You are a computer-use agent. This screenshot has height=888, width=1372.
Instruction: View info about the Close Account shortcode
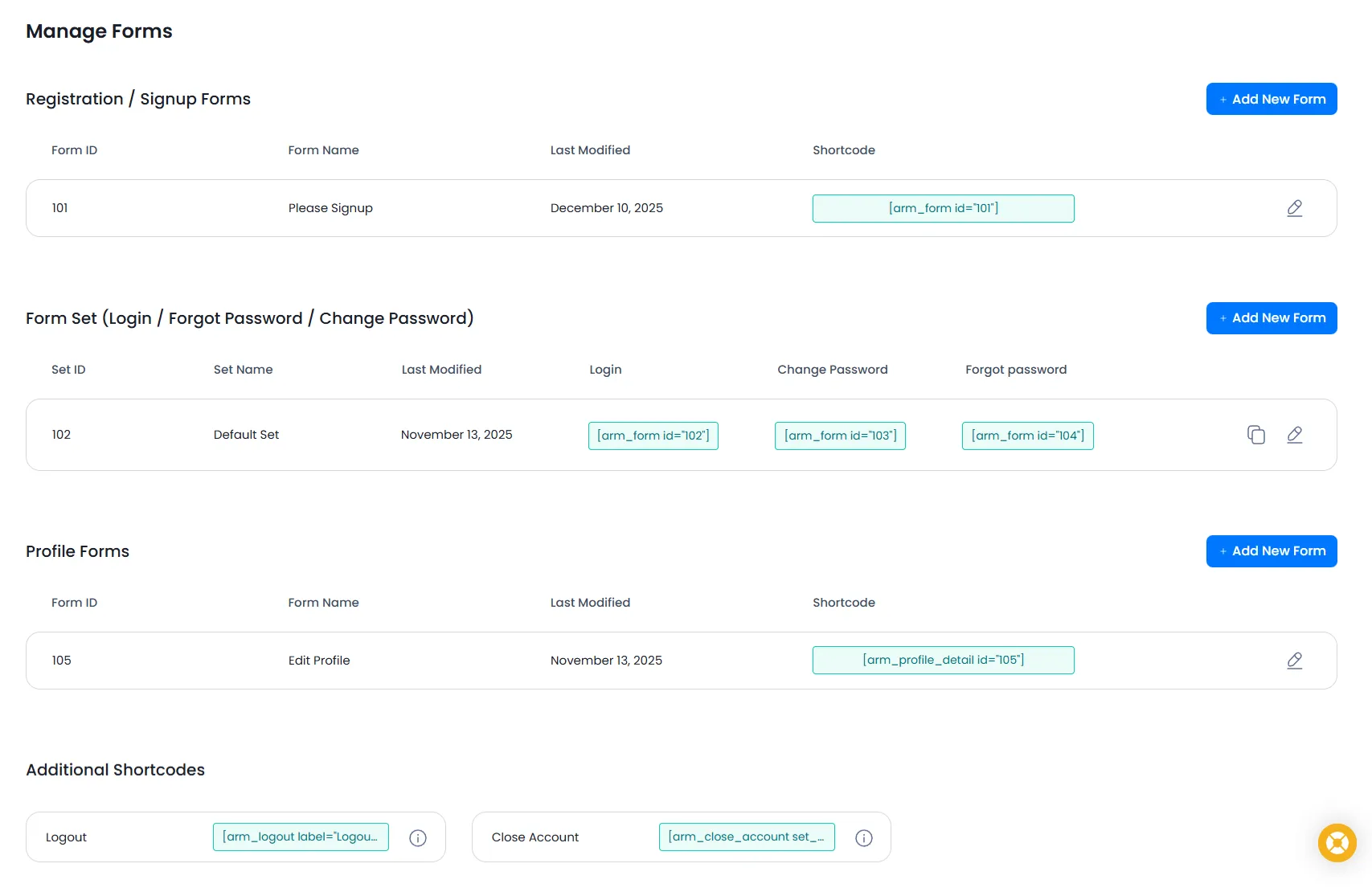[x=863, y=837]
